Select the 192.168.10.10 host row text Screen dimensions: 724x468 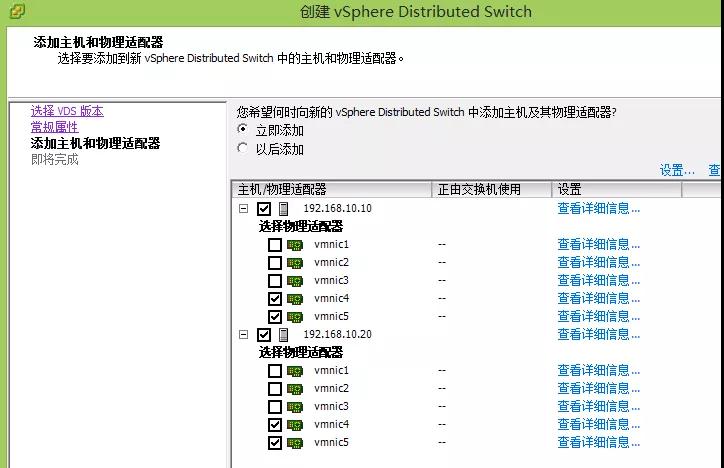[x=338, y=209]
